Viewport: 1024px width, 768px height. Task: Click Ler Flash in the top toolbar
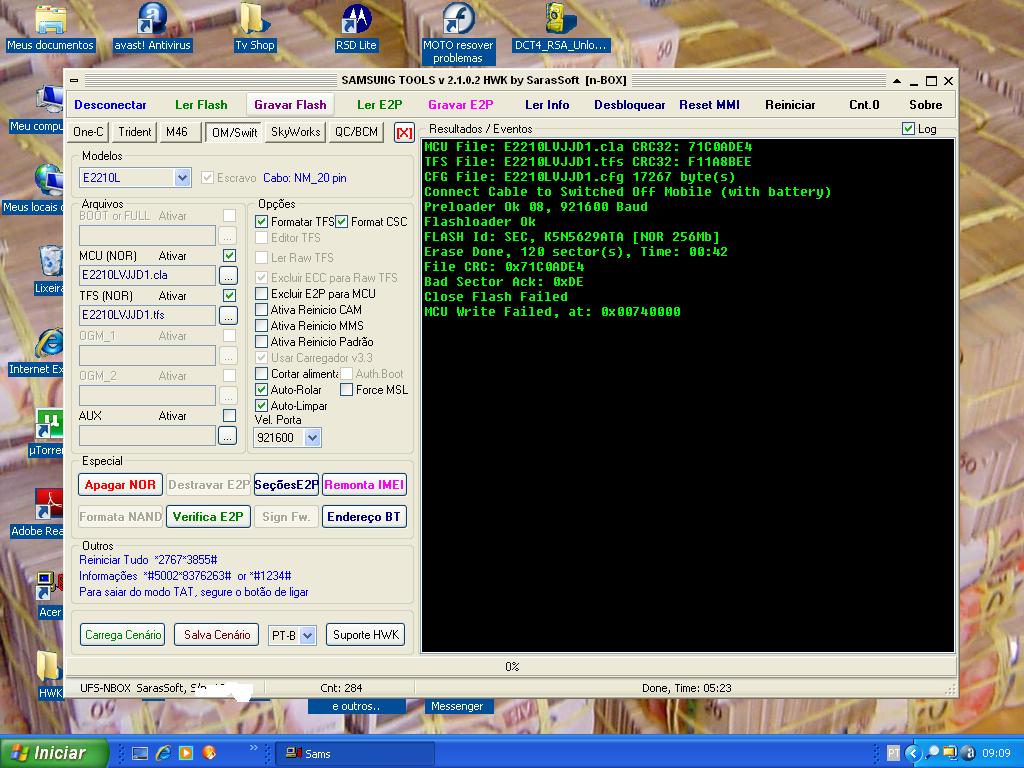click(201, 104)
